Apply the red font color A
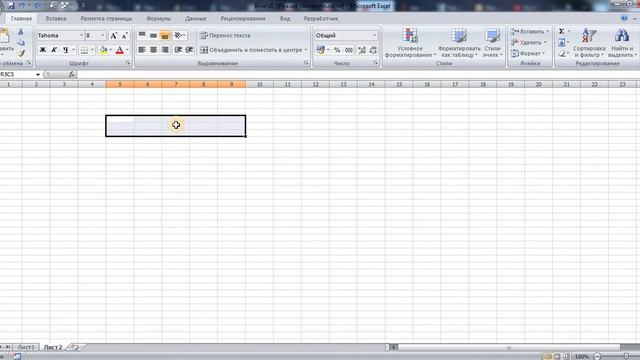This screenshot has height=360, width=640. click(120, 50)
